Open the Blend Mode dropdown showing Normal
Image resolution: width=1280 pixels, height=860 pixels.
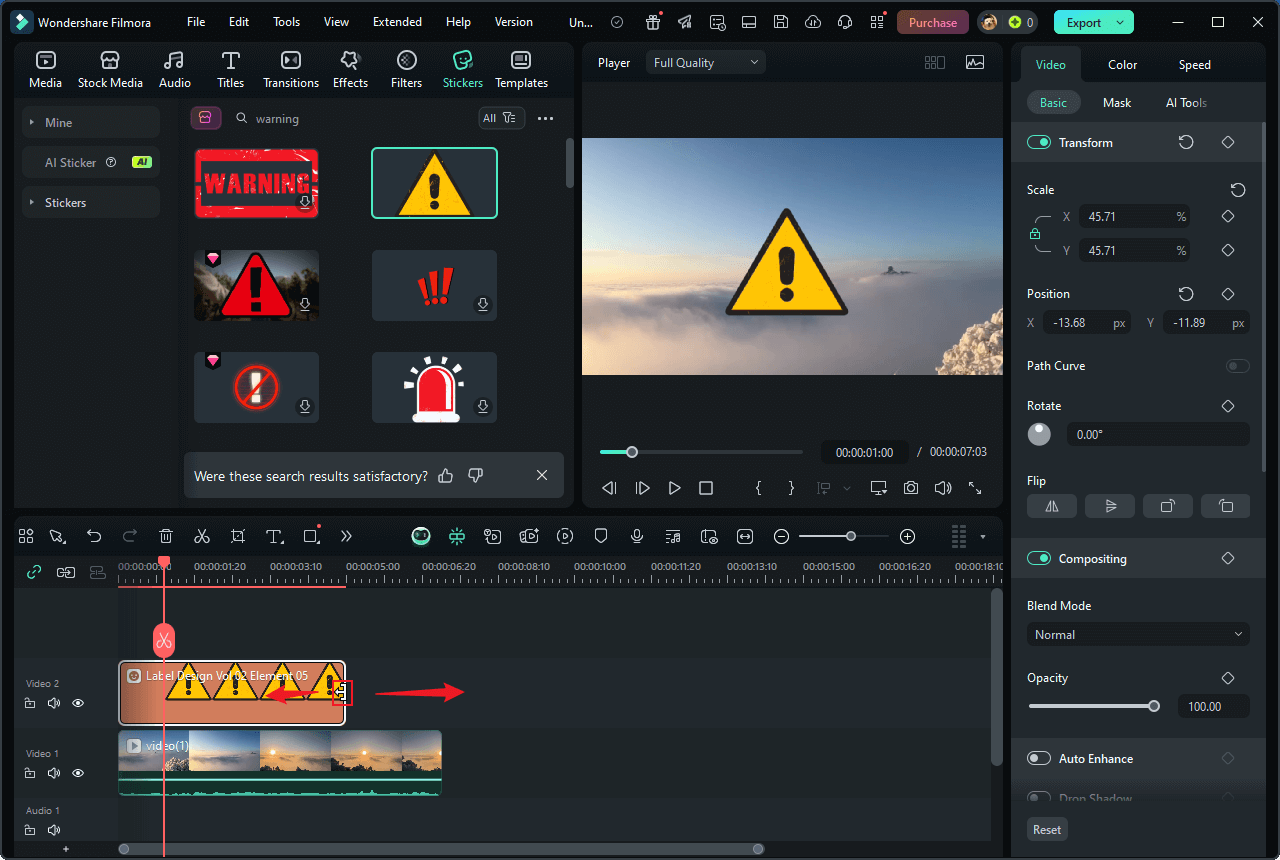click(x=1137, y=634)
